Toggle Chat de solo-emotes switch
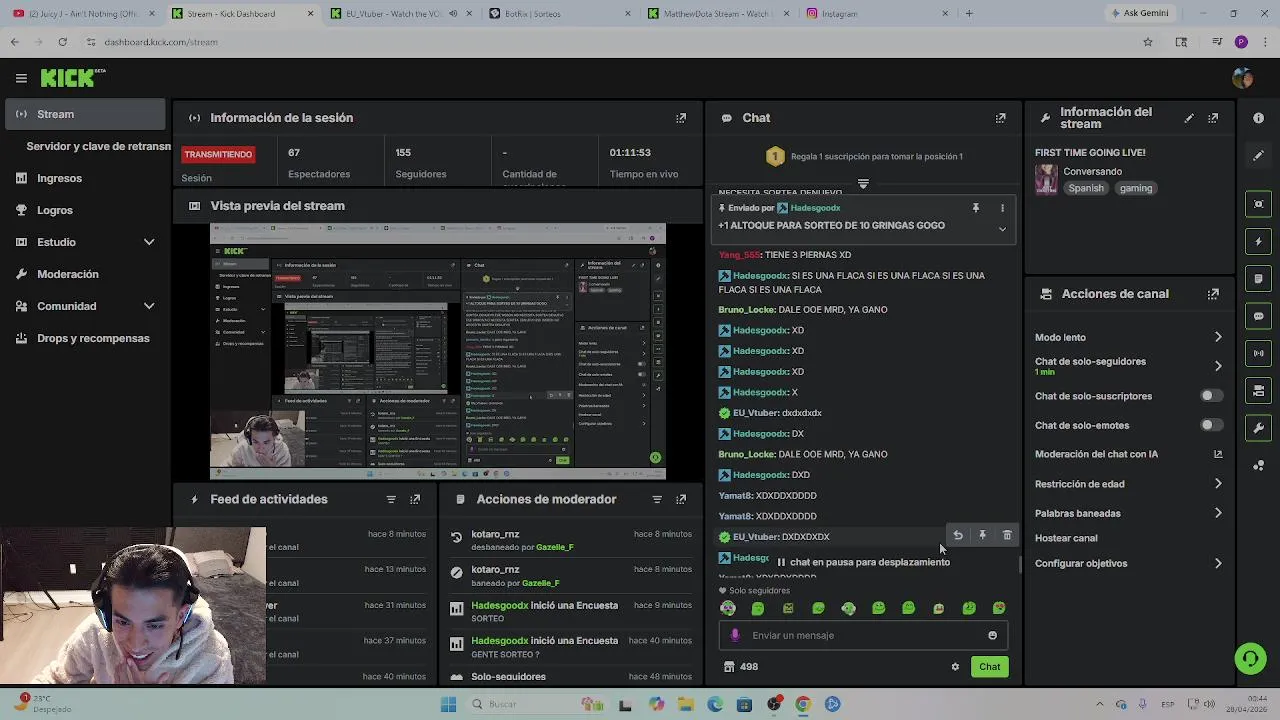 [x=1210, y=425]
